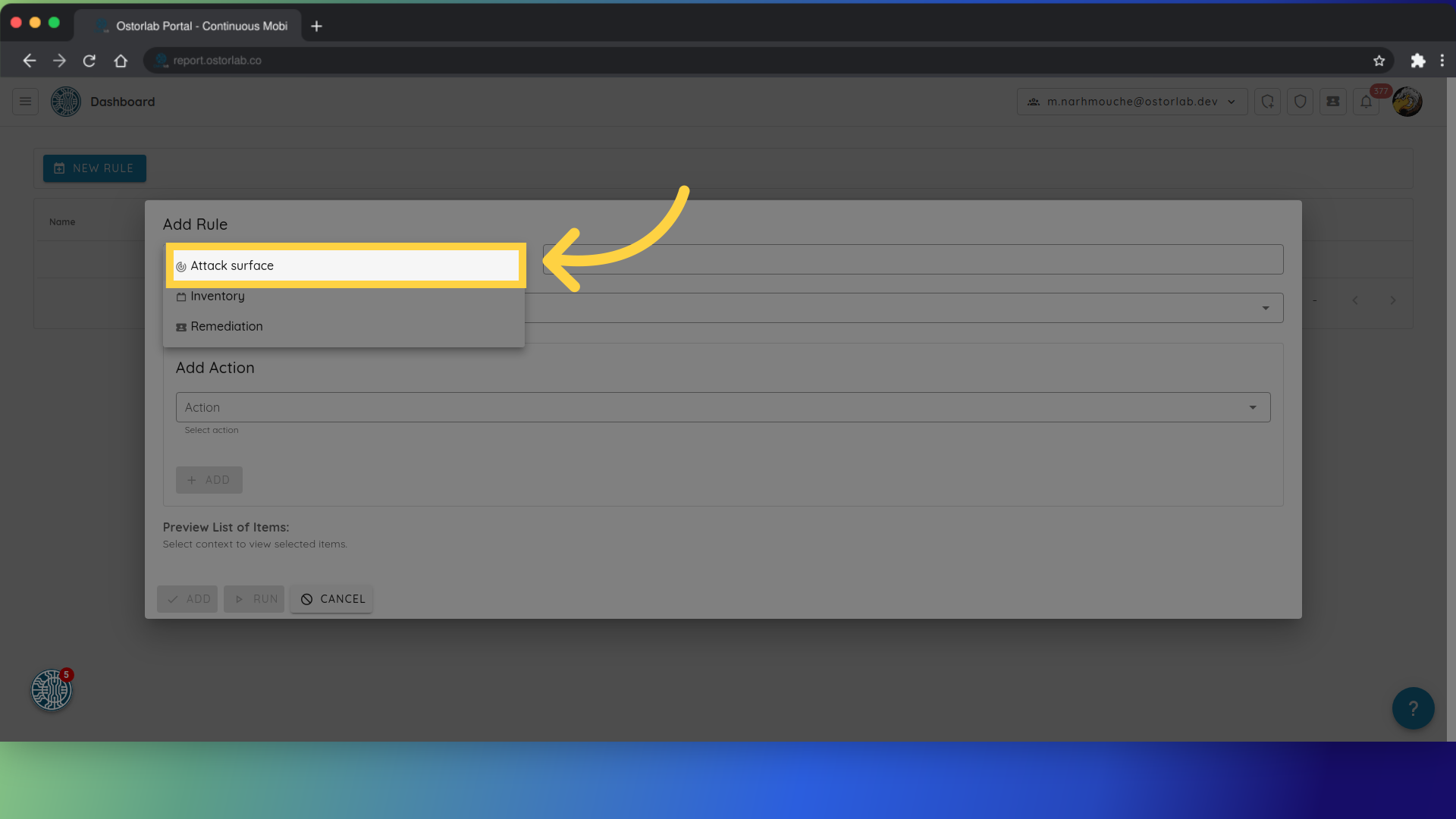Click the shield/security icon in top bar
The height and width of the screenshot is (819, 1456).
(x=1300, y=101)
